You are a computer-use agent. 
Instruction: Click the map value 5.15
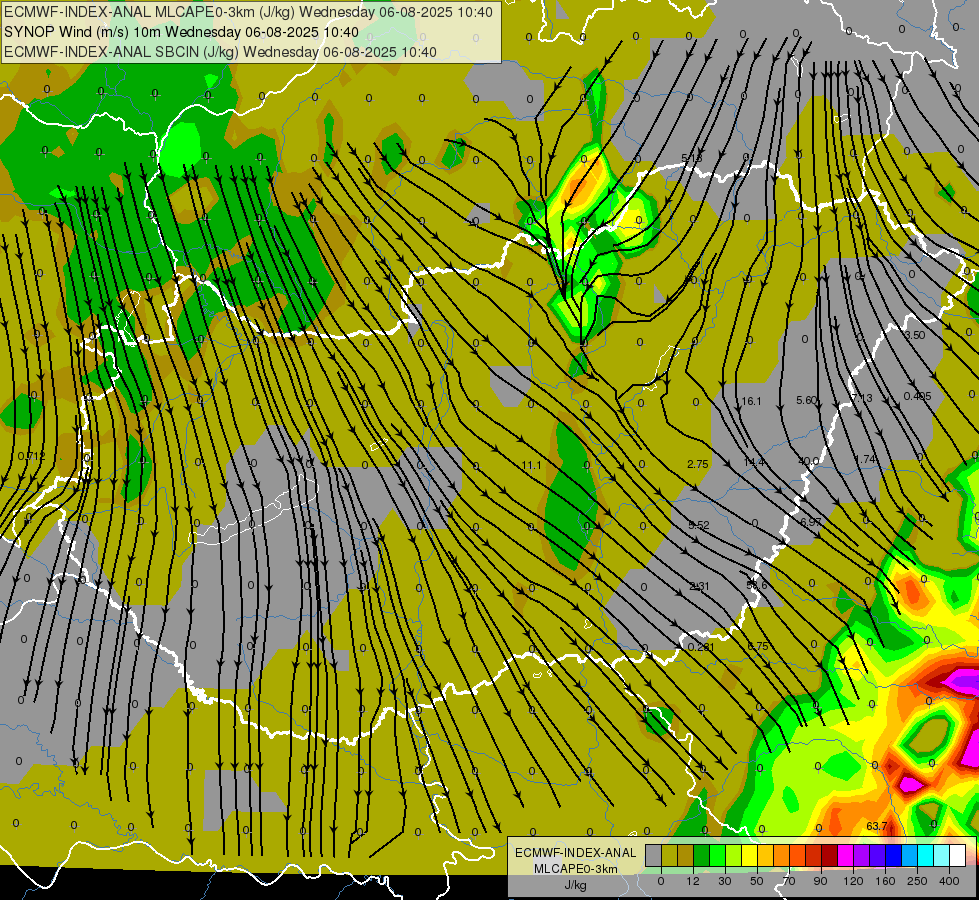692,159
